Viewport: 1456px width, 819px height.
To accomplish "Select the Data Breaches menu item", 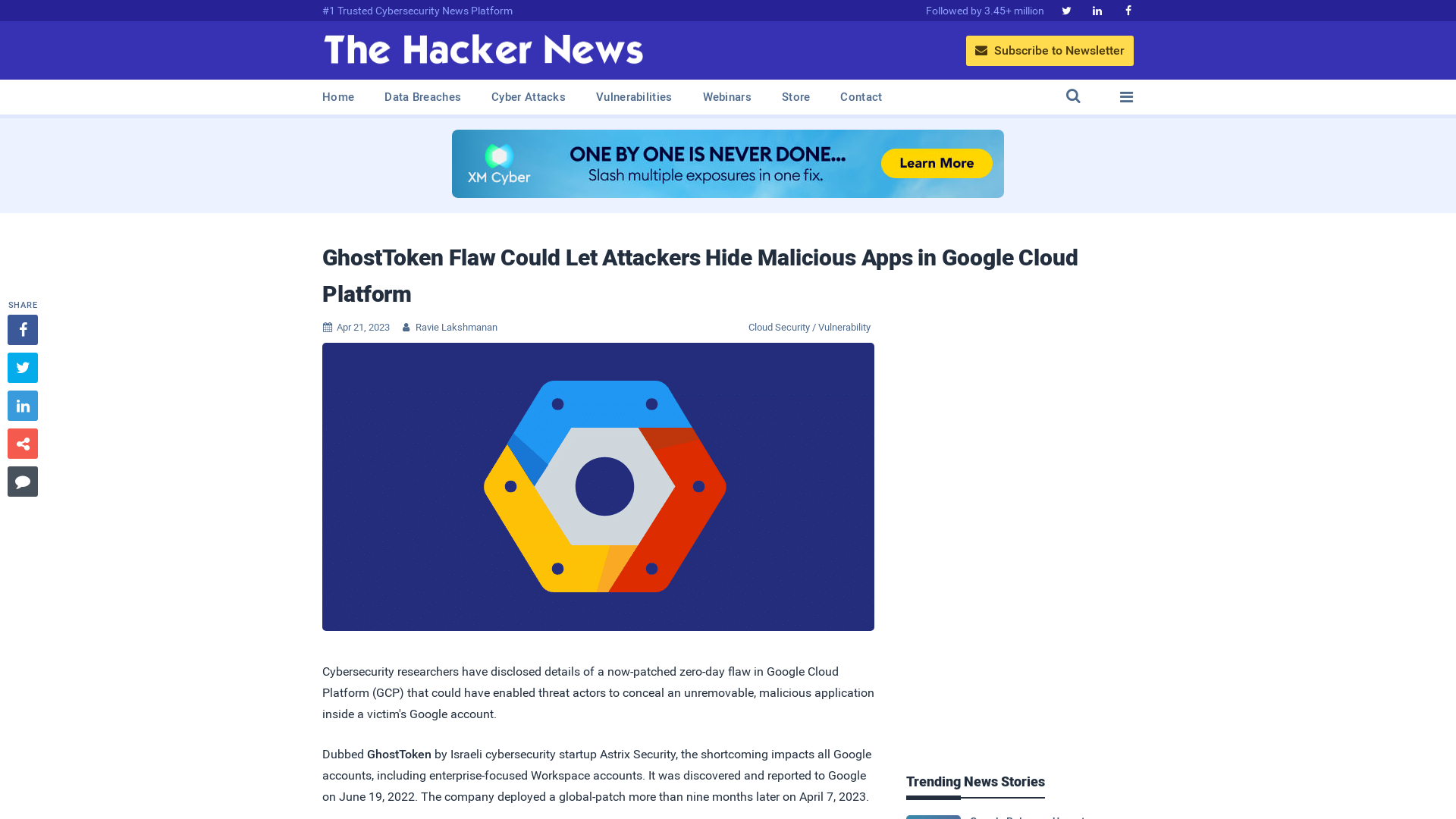I will [x=422, y=96].
